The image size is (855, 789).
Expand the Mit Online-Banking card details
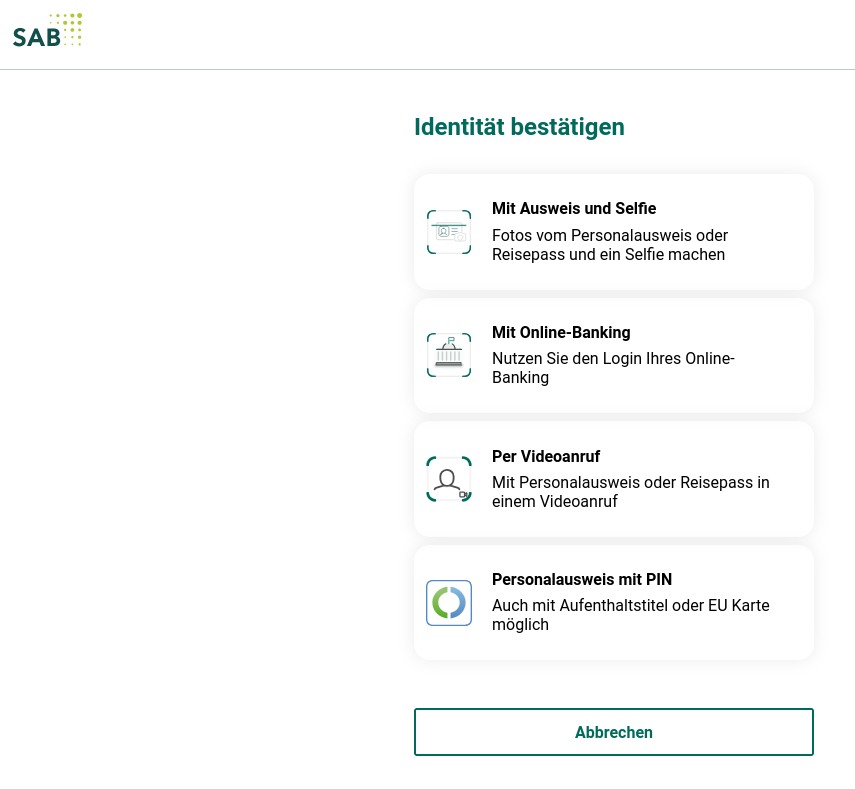[614, 355]
